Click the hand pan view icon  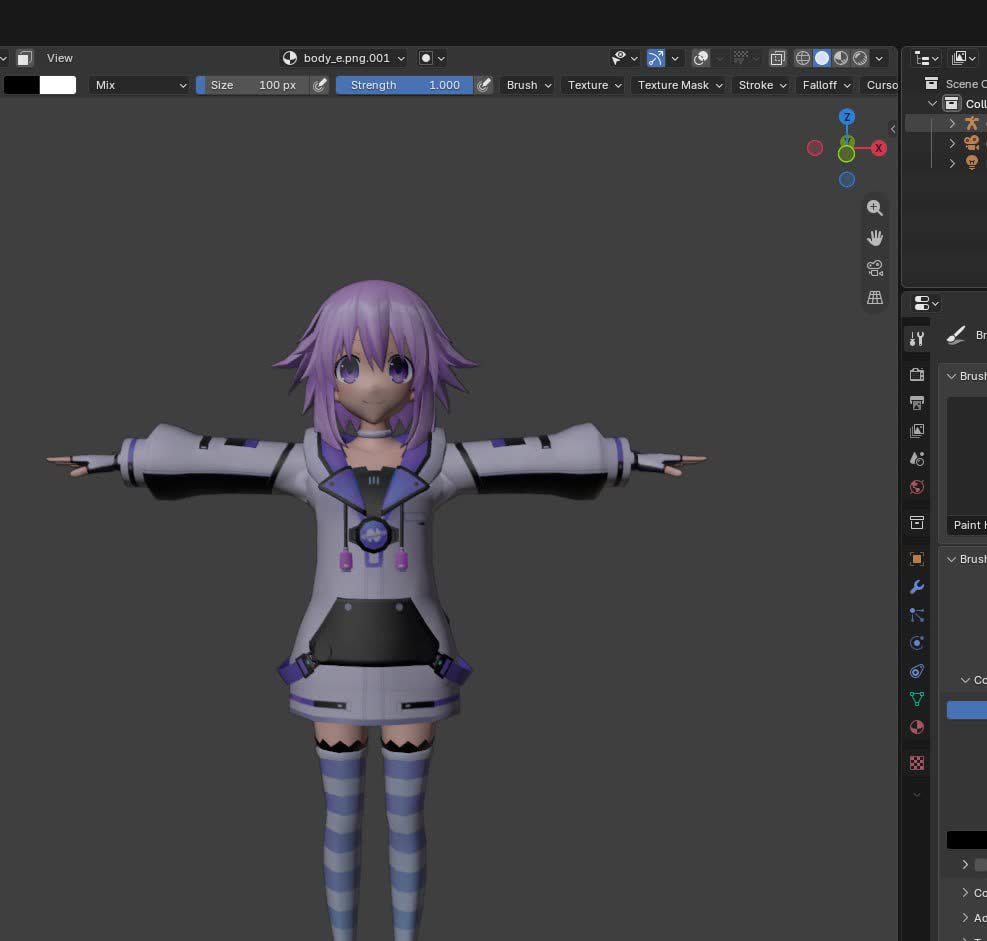coord(874,238)
